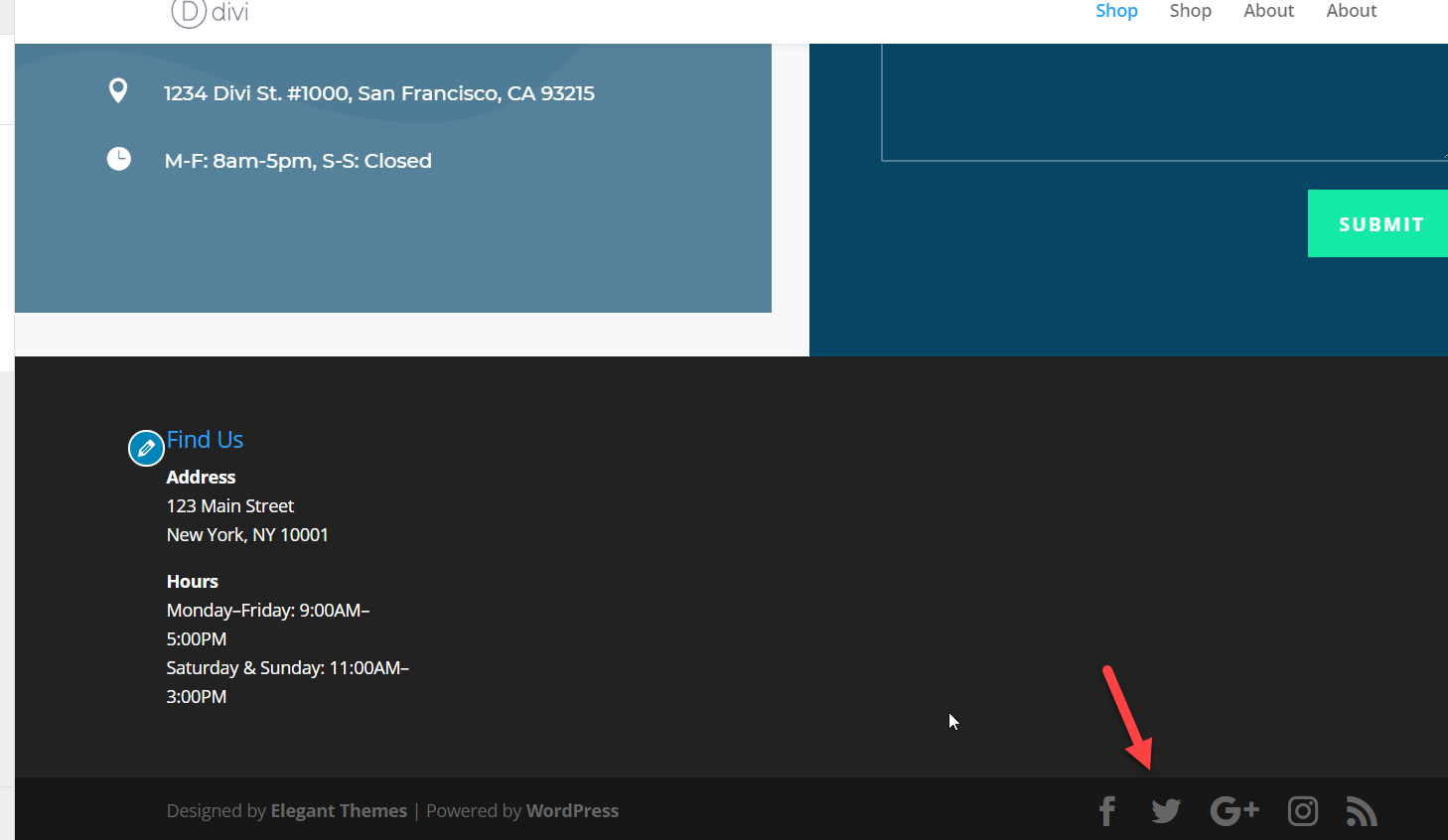Open the Facebook footer social icon
The height and width of the screenshot is (840, 1448).
[1107, 811]
